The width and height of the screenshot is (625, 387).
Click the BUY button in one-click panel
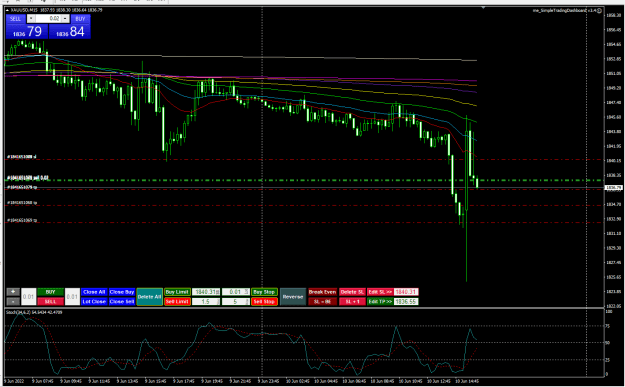(81, 19)
